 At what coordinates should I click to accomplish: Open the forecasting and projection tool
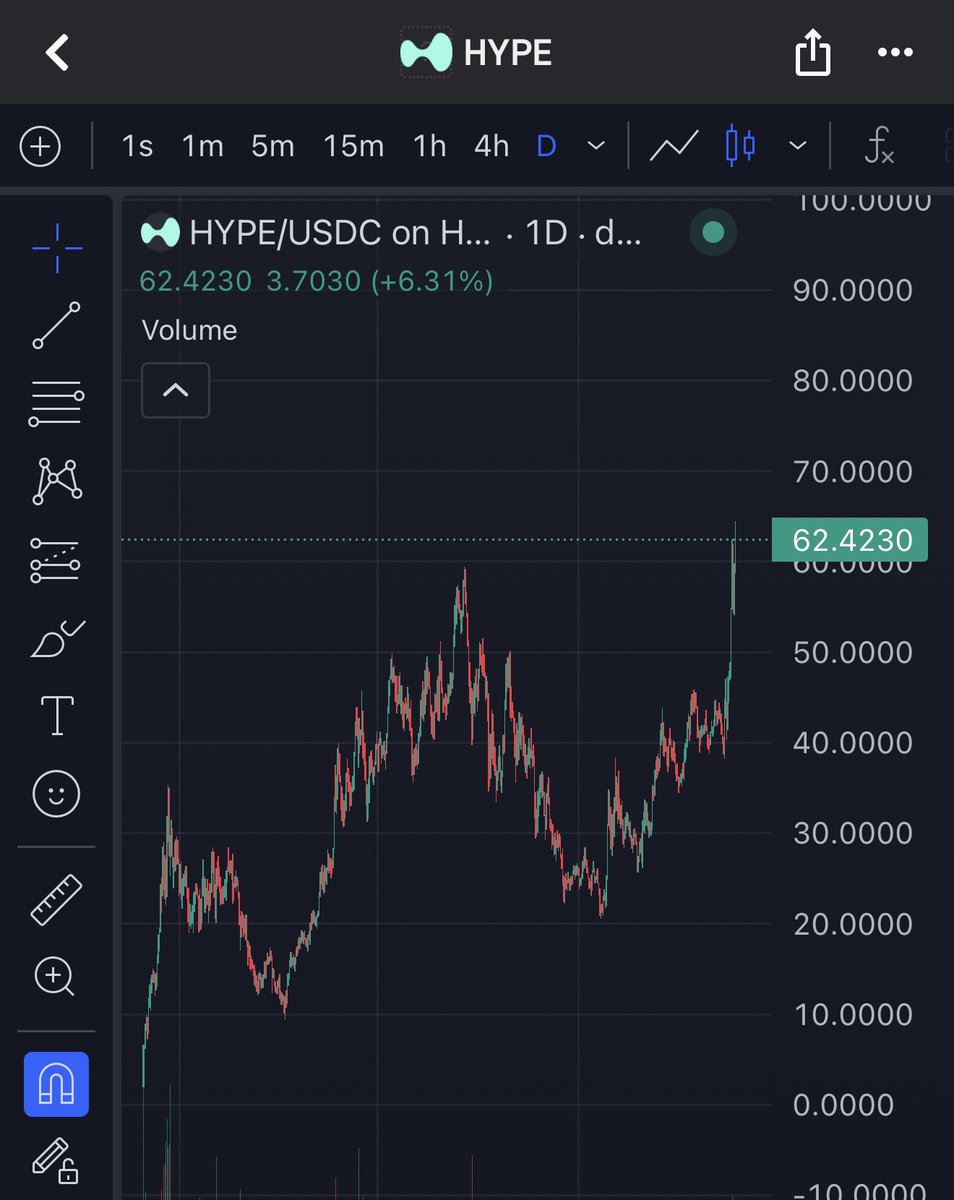point(57,560)
